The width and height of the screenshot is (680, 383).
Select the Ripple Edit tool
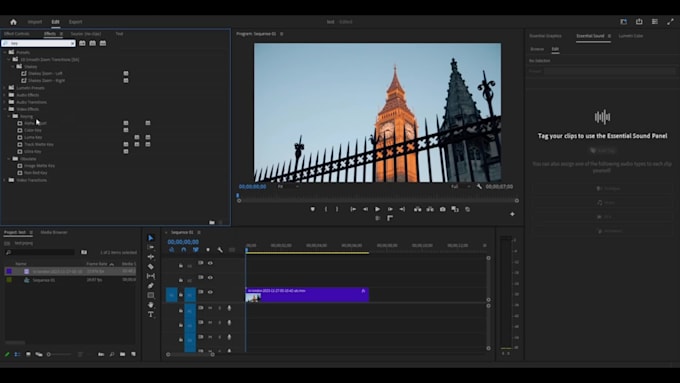[150, 257]
